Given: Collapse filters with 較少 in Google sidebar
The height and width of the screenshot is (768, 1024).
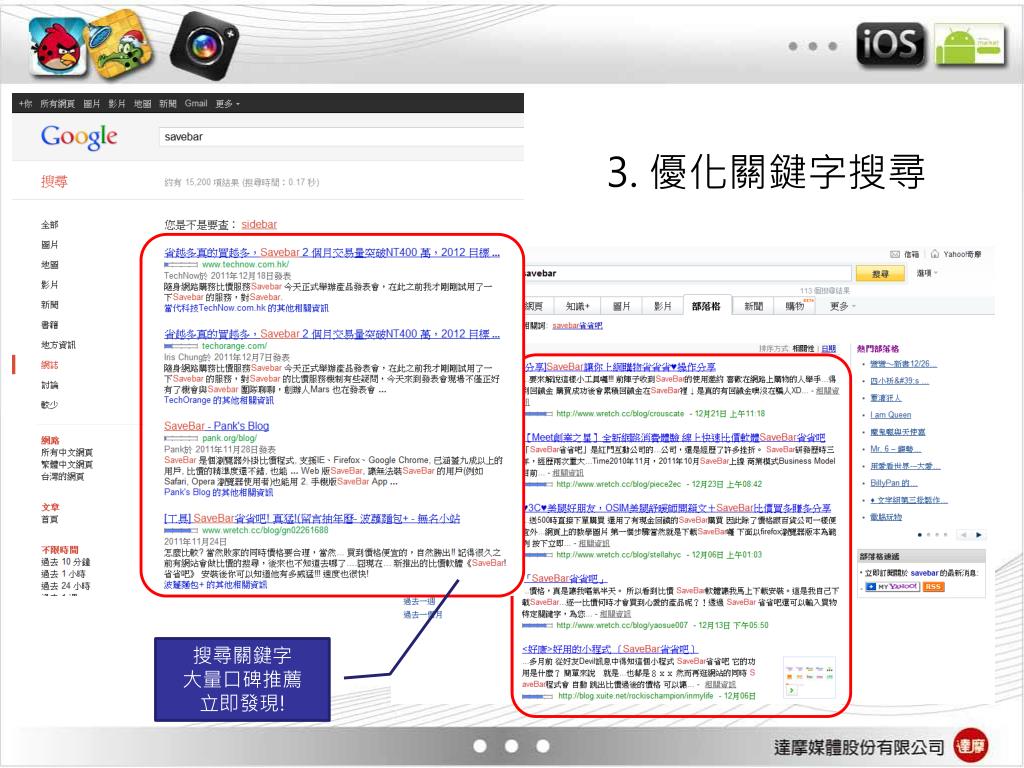Looking at the screenshot, I should (50, 405).
